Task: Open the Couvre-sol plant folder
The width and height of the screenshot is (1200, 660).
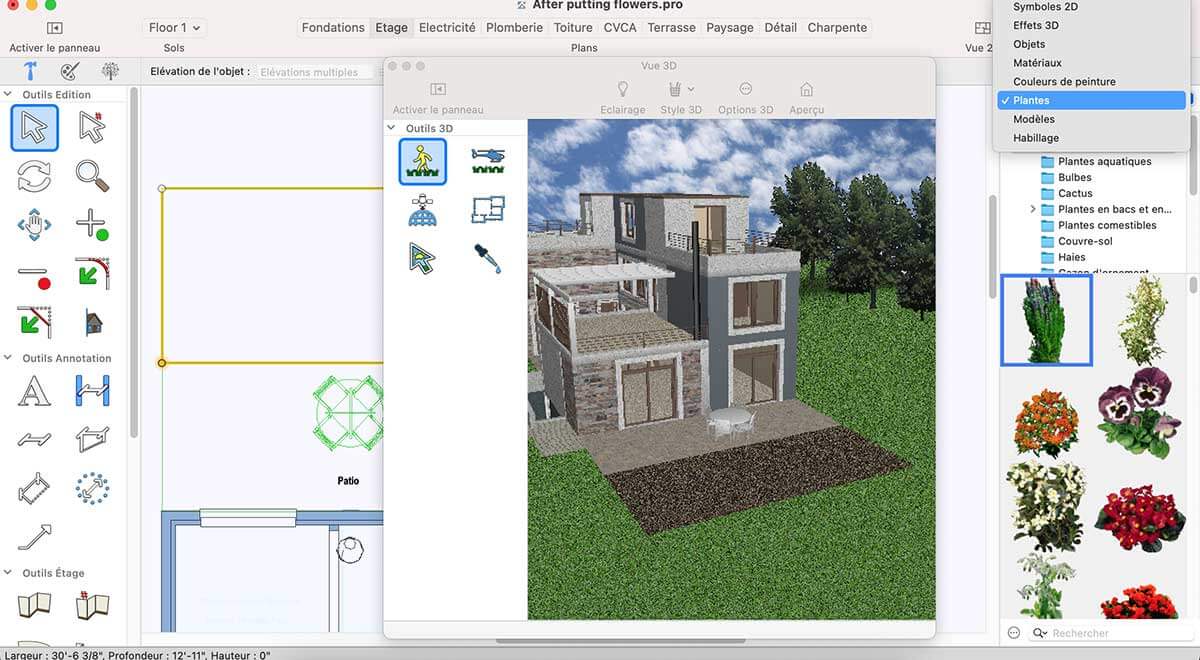Action: tap(1085, 241)
